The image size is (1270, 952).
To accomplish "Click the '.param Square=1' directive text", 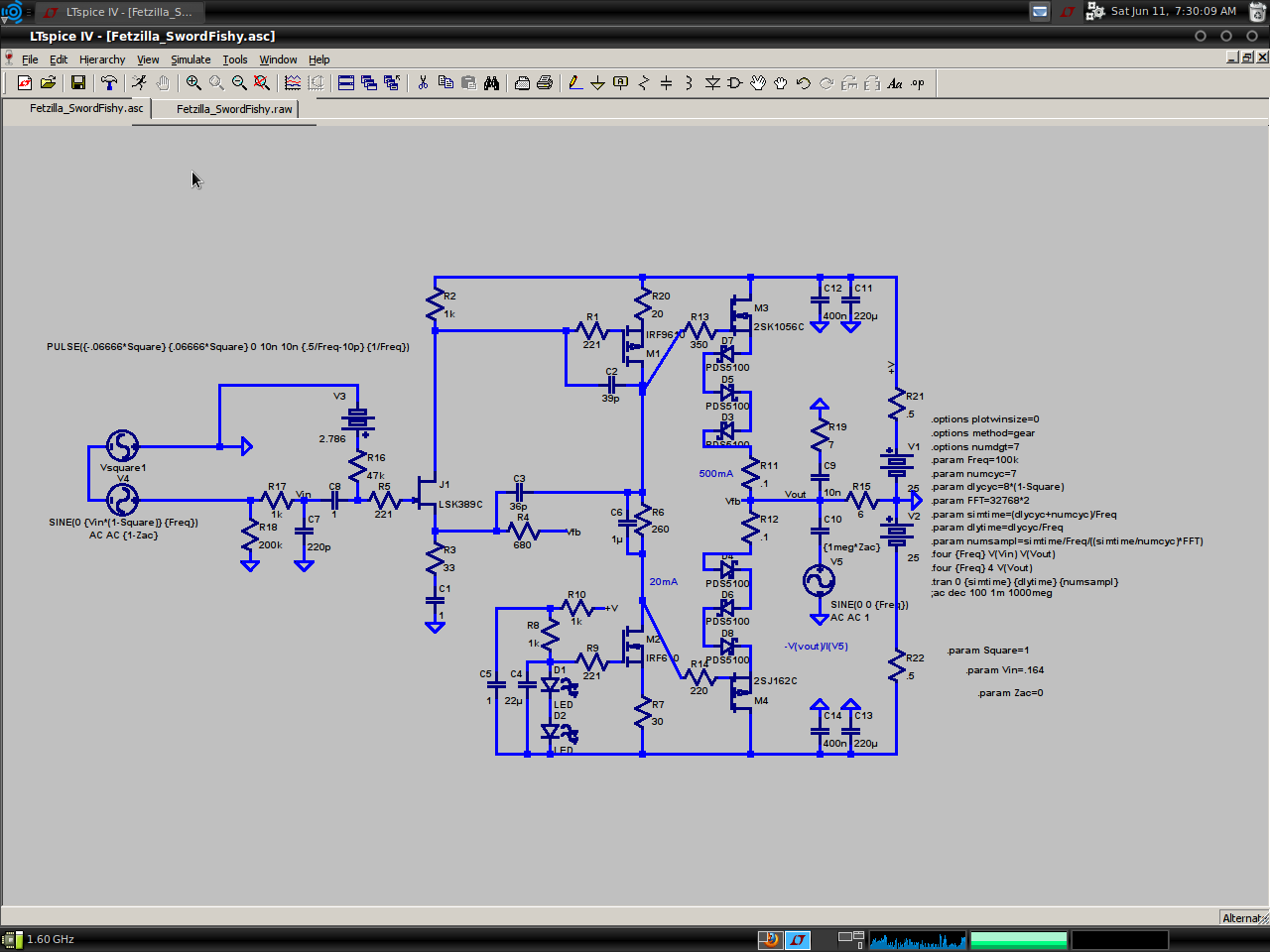I will [987, 651].
